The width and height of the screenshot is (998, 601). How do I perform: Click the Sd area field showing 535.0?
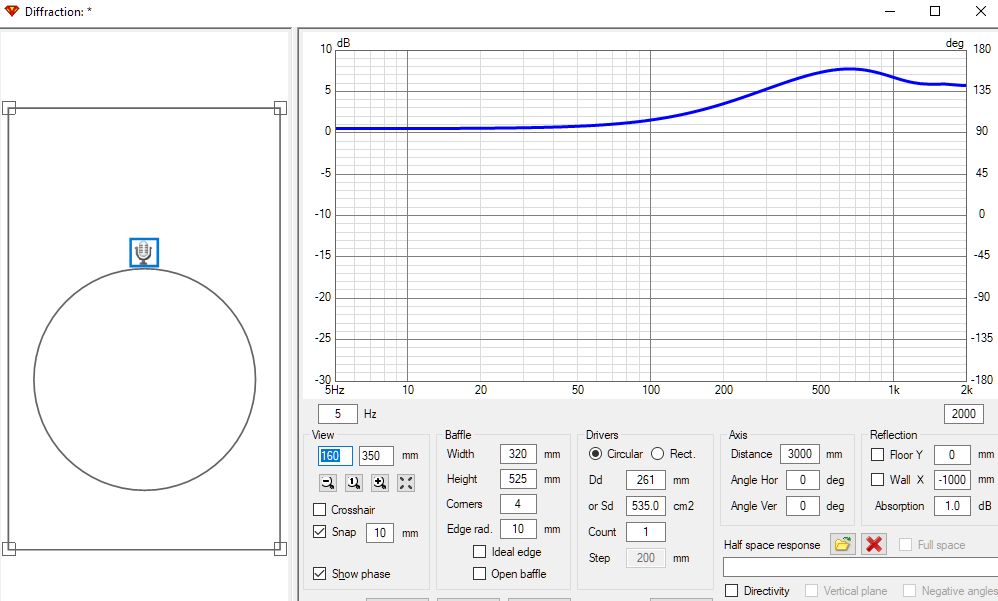(646, 506)
